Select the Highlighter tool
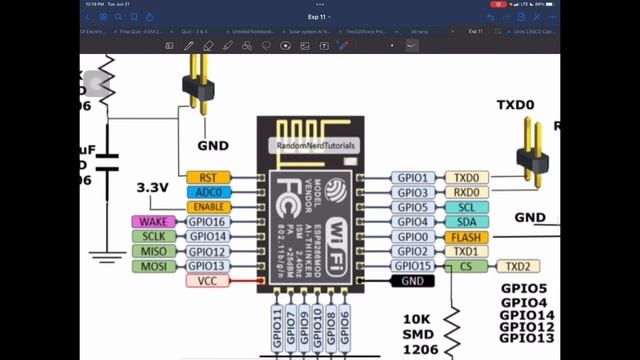 click(228, 46)
